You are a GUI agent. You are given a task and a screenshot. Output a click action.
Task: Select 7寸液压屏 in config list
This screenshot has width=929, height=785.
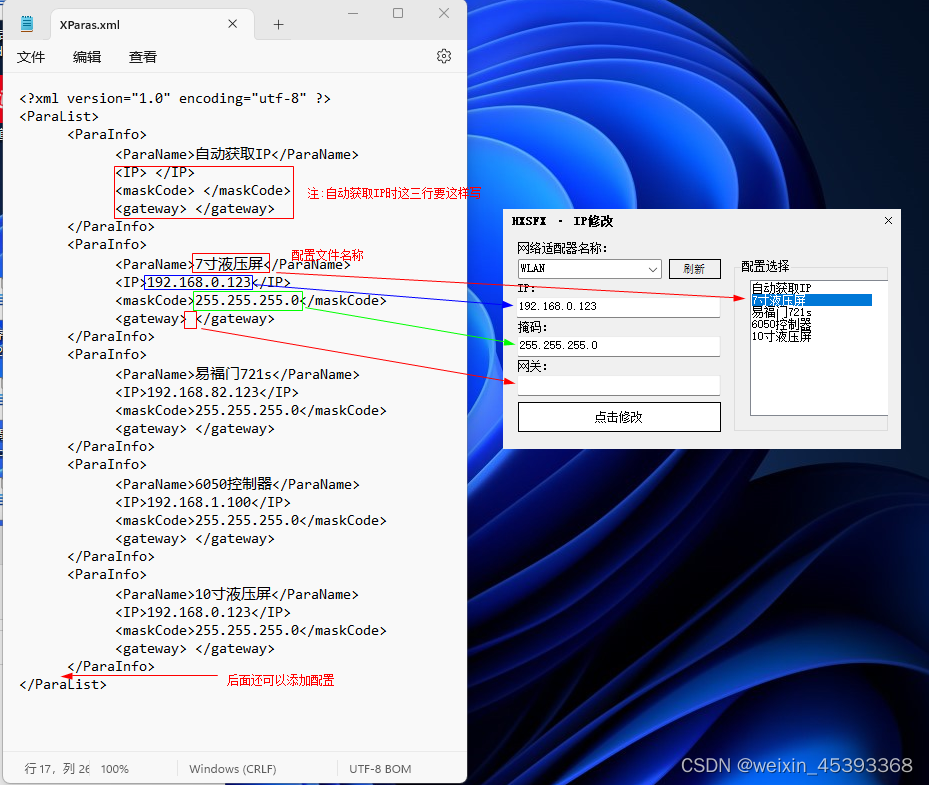tap(811, 300)
